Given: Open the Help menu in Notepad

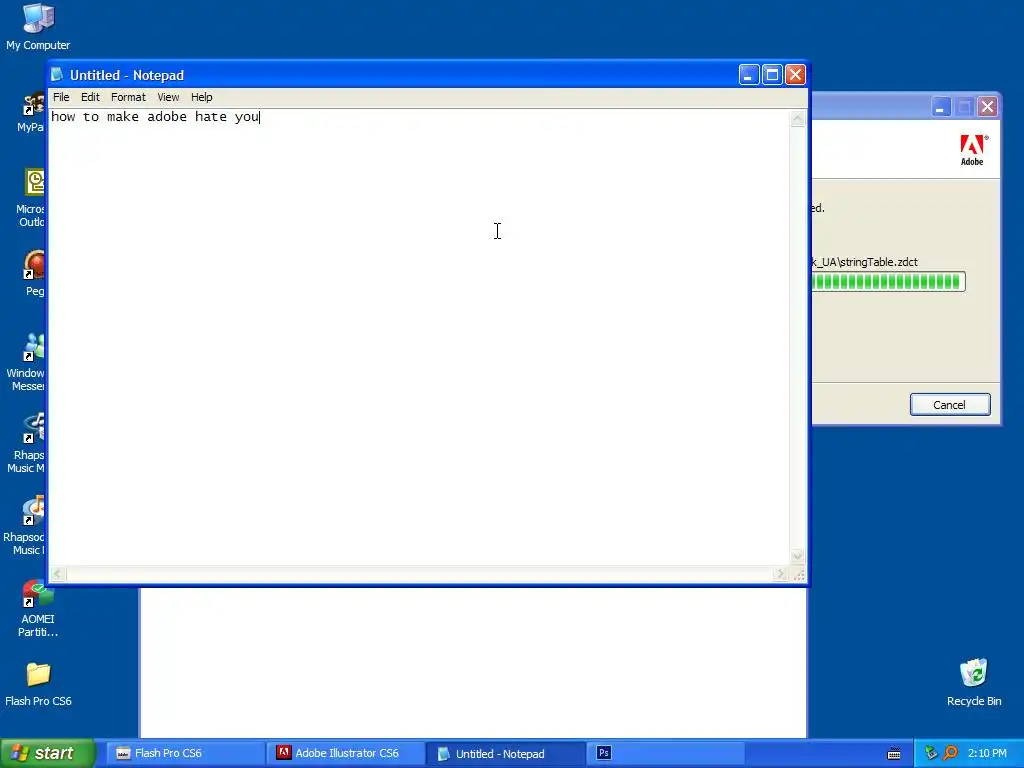Looking at the screenshot, I should [x=201, y=97].
